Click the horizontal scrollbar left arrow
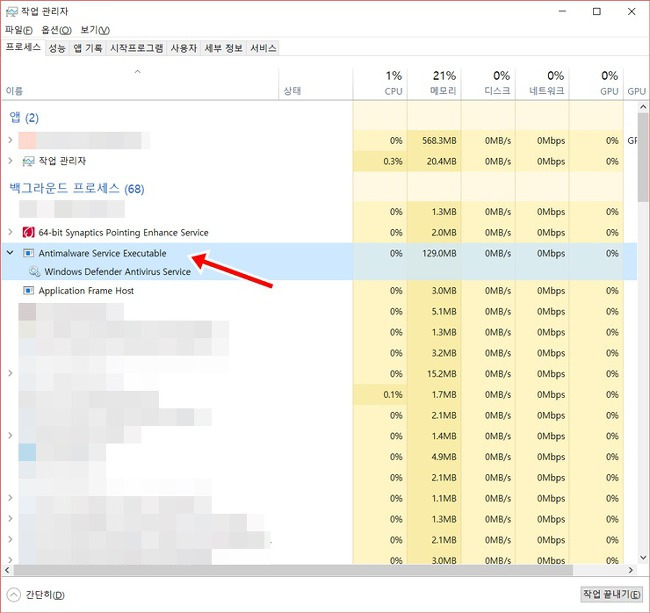 coord(7,570)
